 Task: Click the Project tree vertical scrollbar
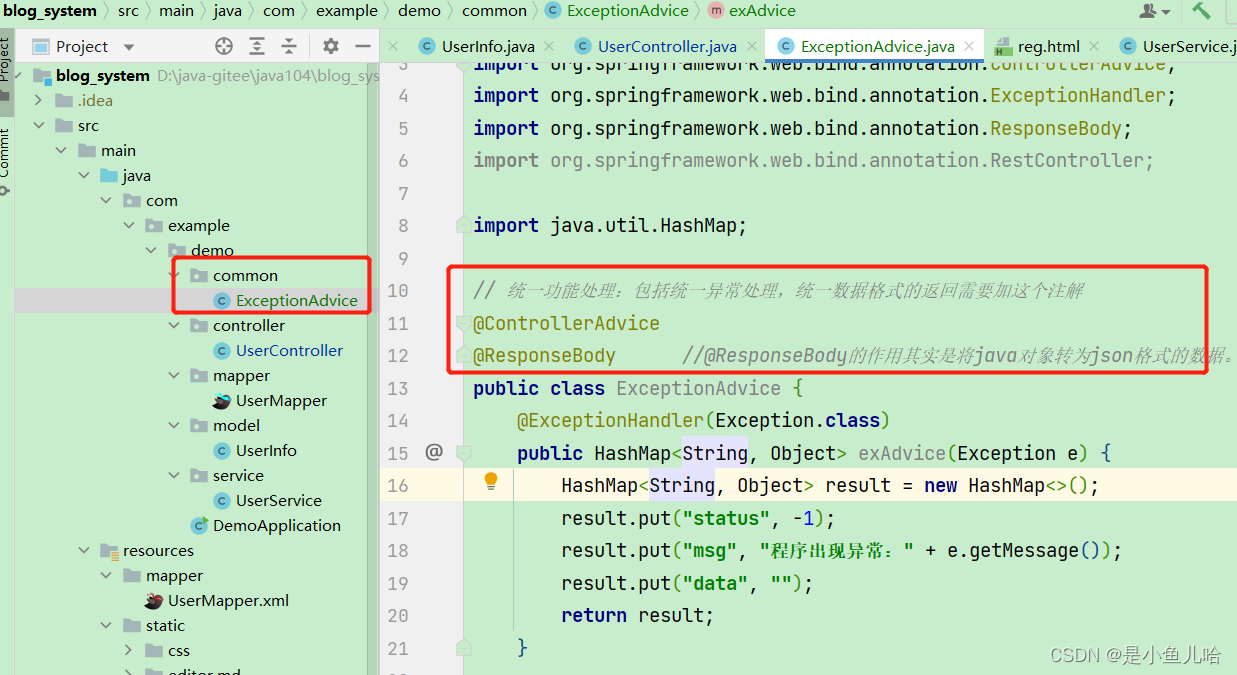click(x=374, y=368)
